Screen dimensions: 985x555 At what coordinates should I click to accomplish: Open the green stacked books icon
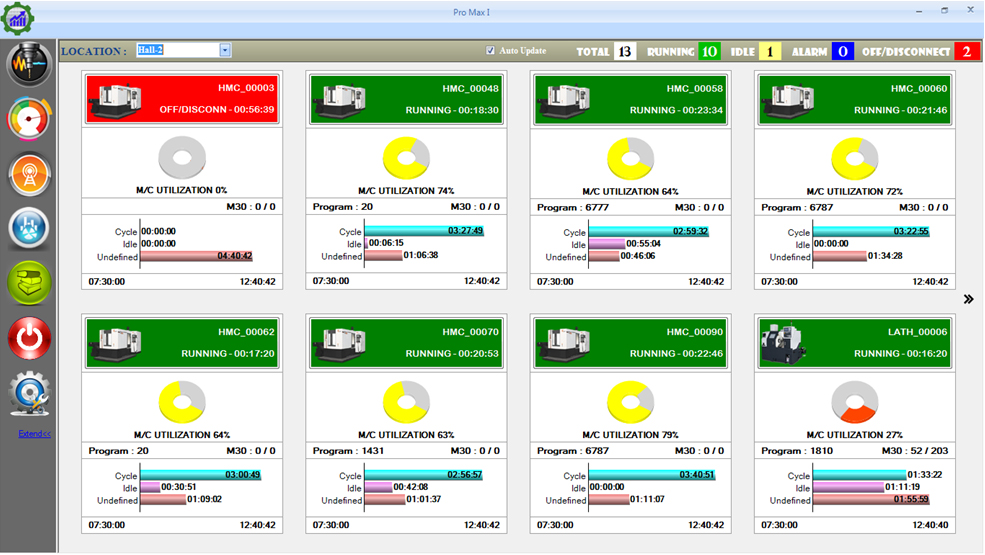pos(29,283)
